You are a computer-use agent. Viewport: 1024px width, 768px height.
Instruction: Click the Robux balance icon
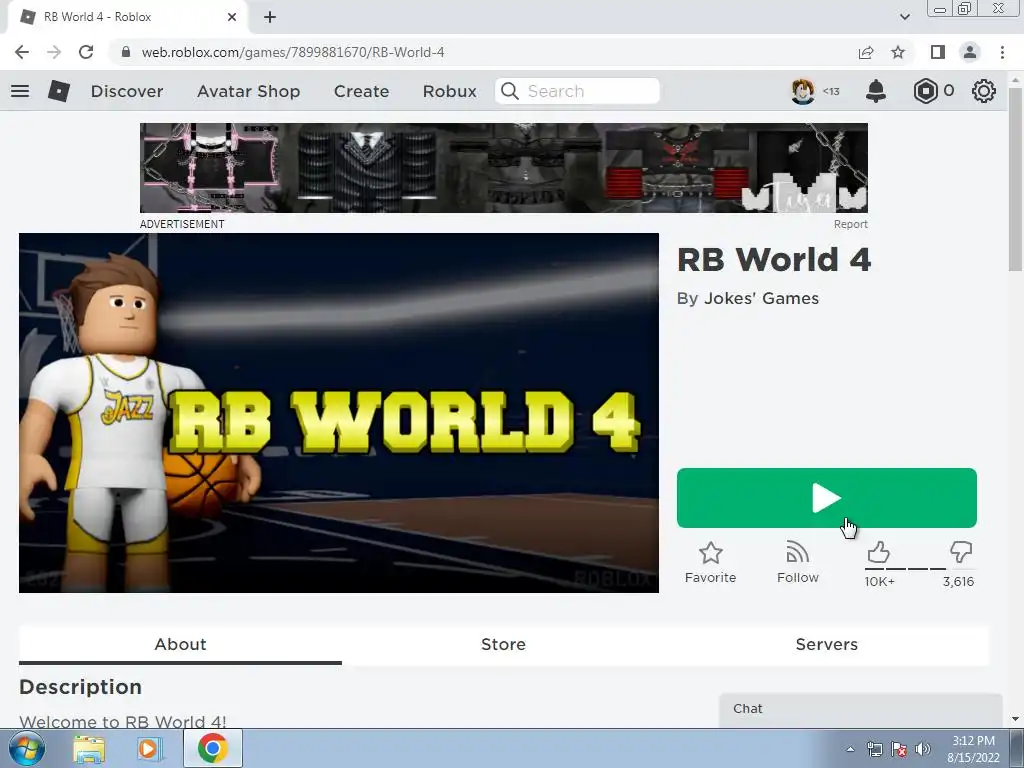[x=925, y=91]
